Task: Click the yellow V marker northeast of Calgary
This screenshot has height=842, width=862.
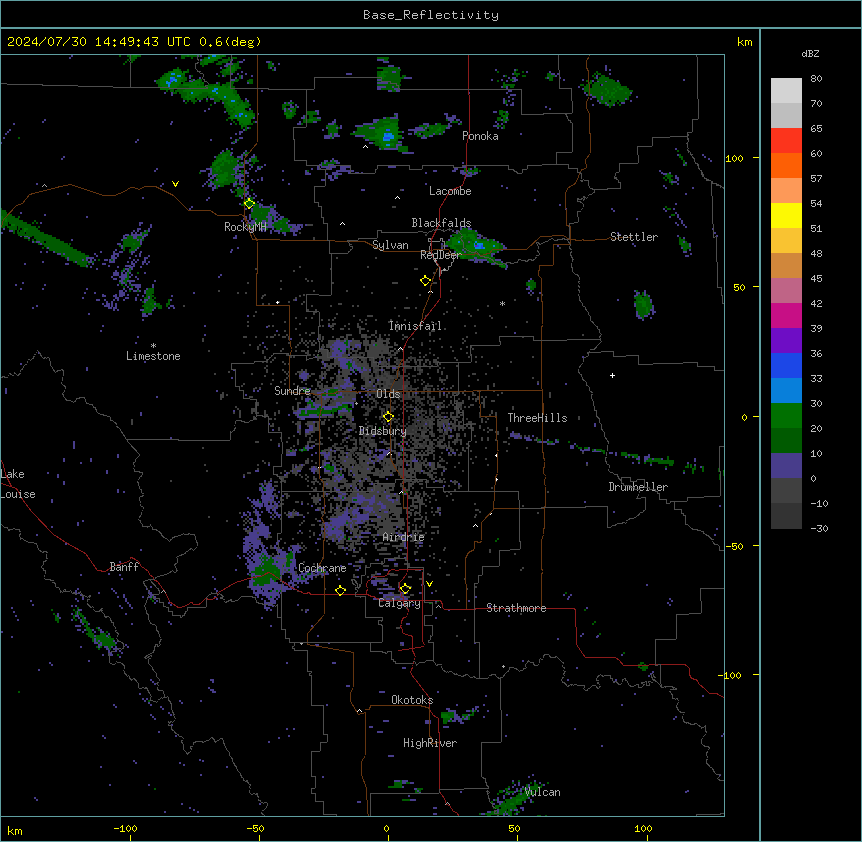Action: [x=429, y=584]
